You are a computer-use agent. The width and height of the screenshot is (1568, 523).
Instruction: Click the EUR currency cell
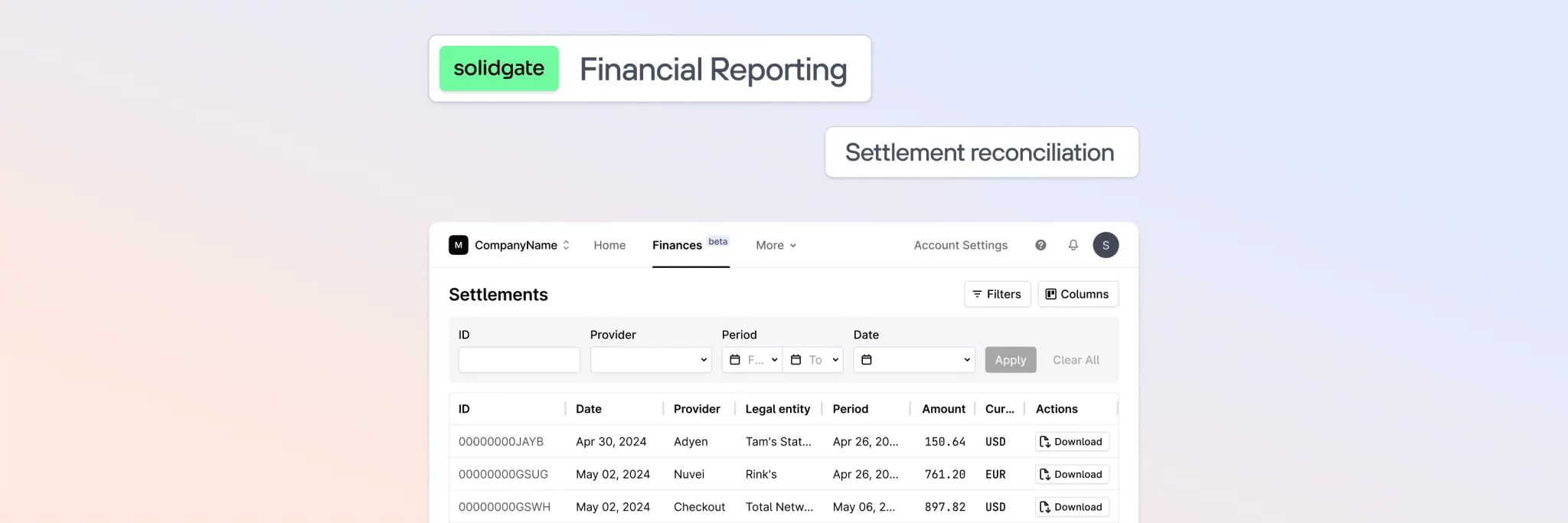[995, 475]
